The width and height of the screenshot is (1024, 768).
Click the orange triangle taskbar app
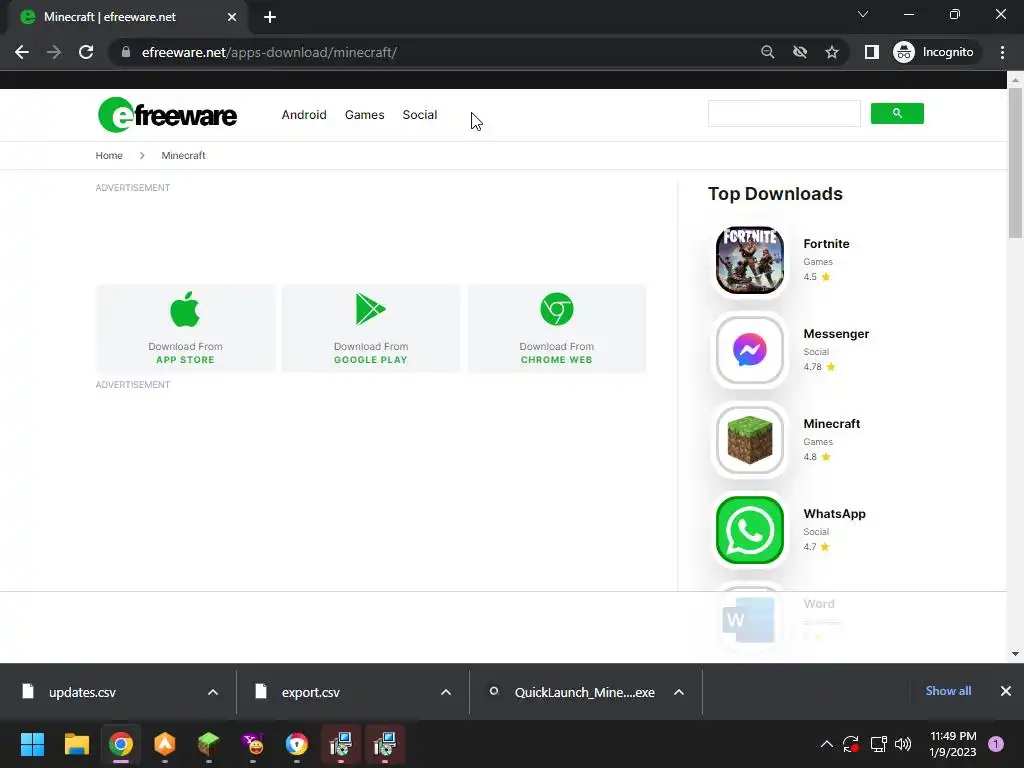[x=165, y=744]
